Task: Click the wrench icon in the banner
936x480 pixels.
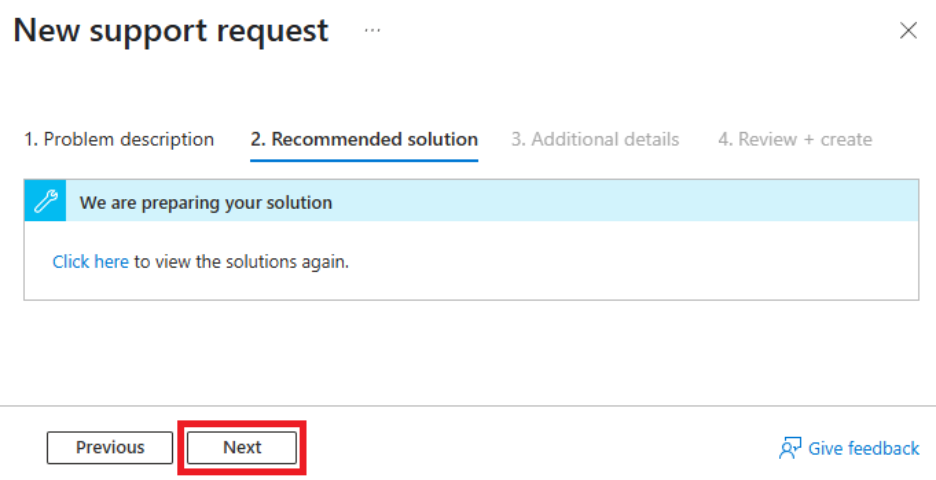Action: pos(45,201)
